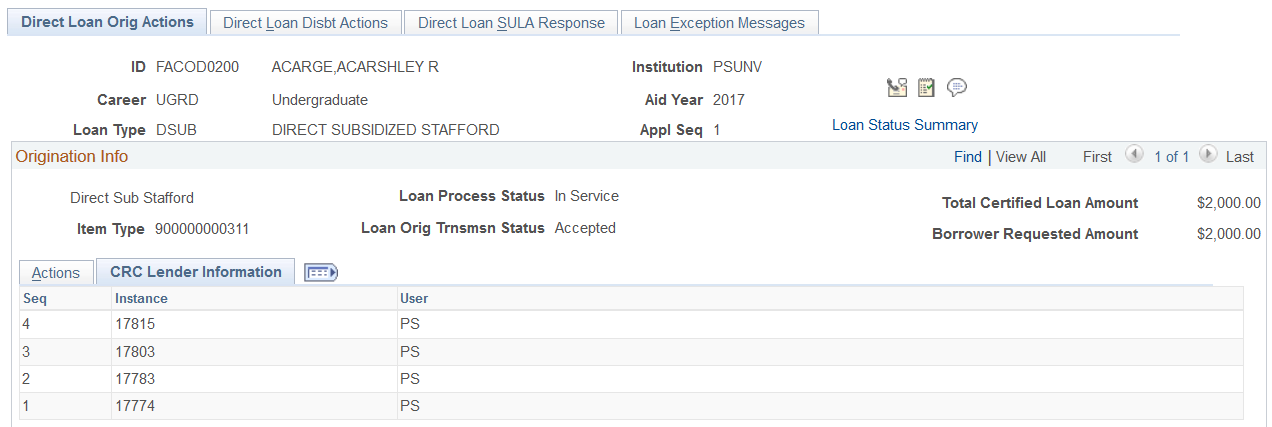Switch to the Actions grid tab

pyautogui.click(x=56, y=273)
